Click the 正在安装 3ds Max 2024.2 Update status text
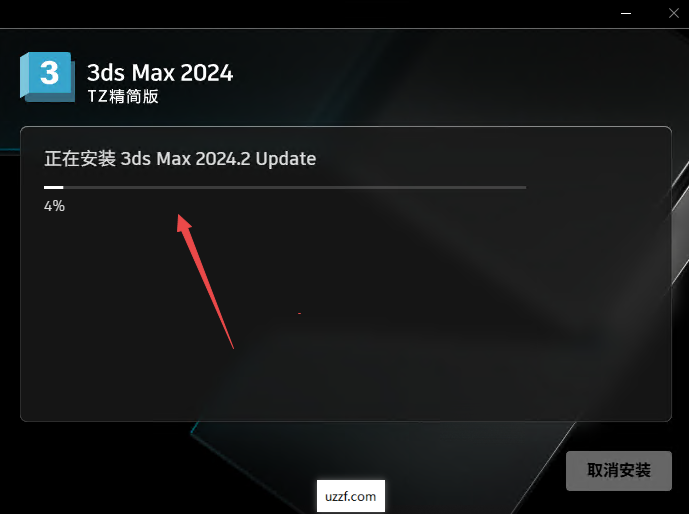Image resolution: width=689 pixels, height=514 pixels. (180, 159)
